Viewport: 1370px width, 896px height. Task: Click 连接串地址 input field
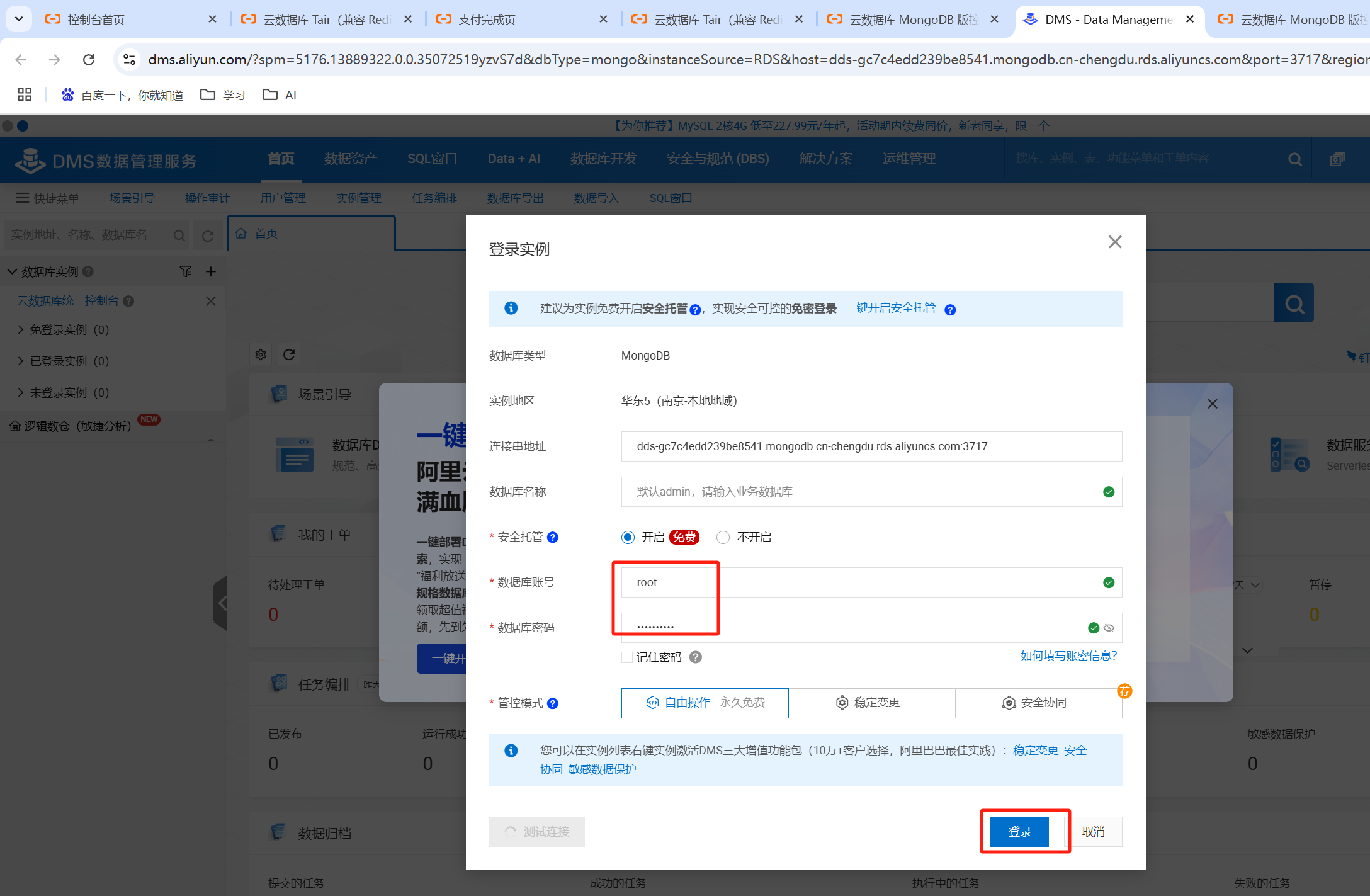[871, 446]
